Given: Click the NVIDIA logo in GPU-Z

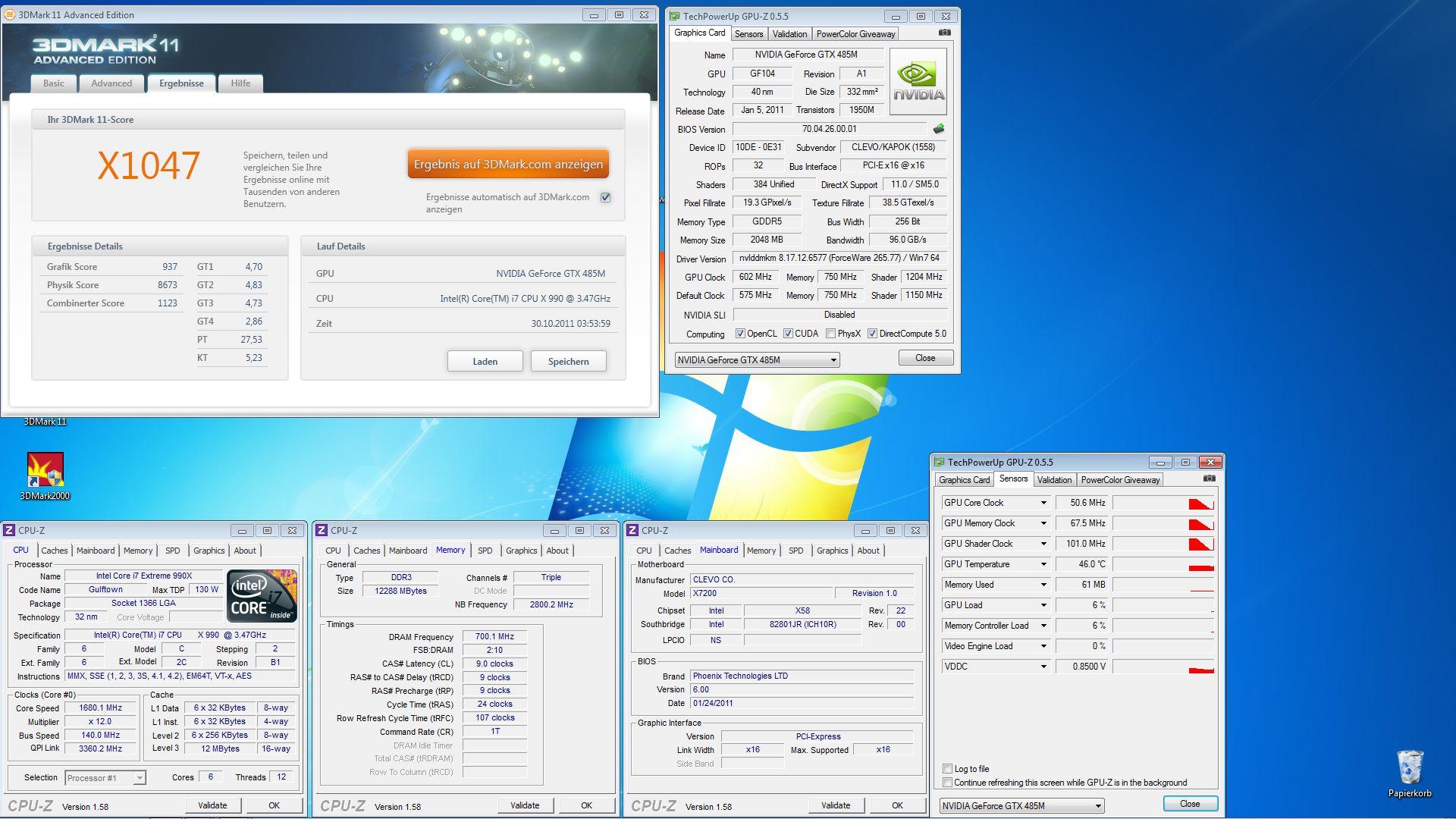Looking at the screenshot, I should (918, 82).
